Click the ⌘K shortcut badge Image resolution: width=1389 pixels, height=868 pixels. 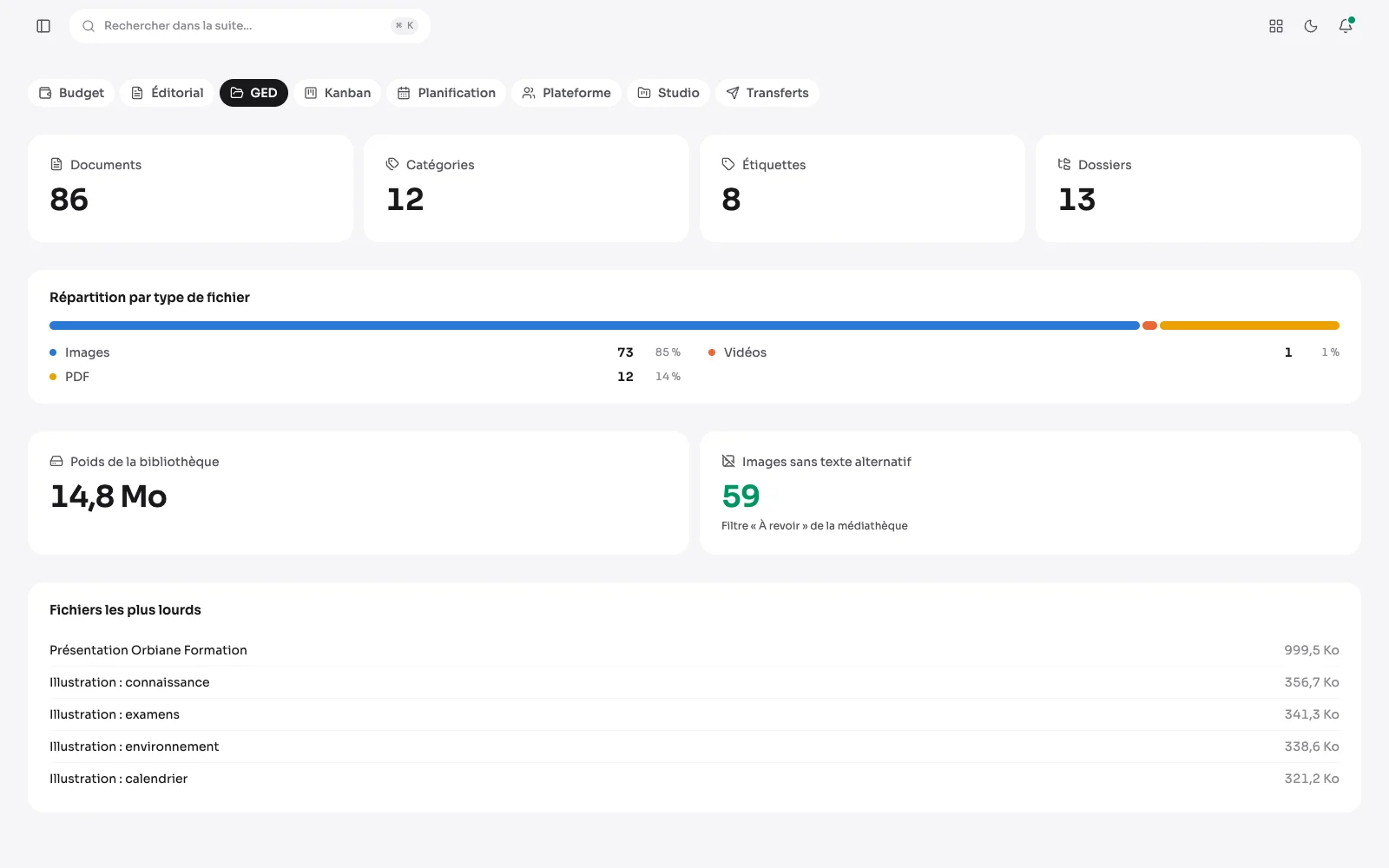point(405,26)
